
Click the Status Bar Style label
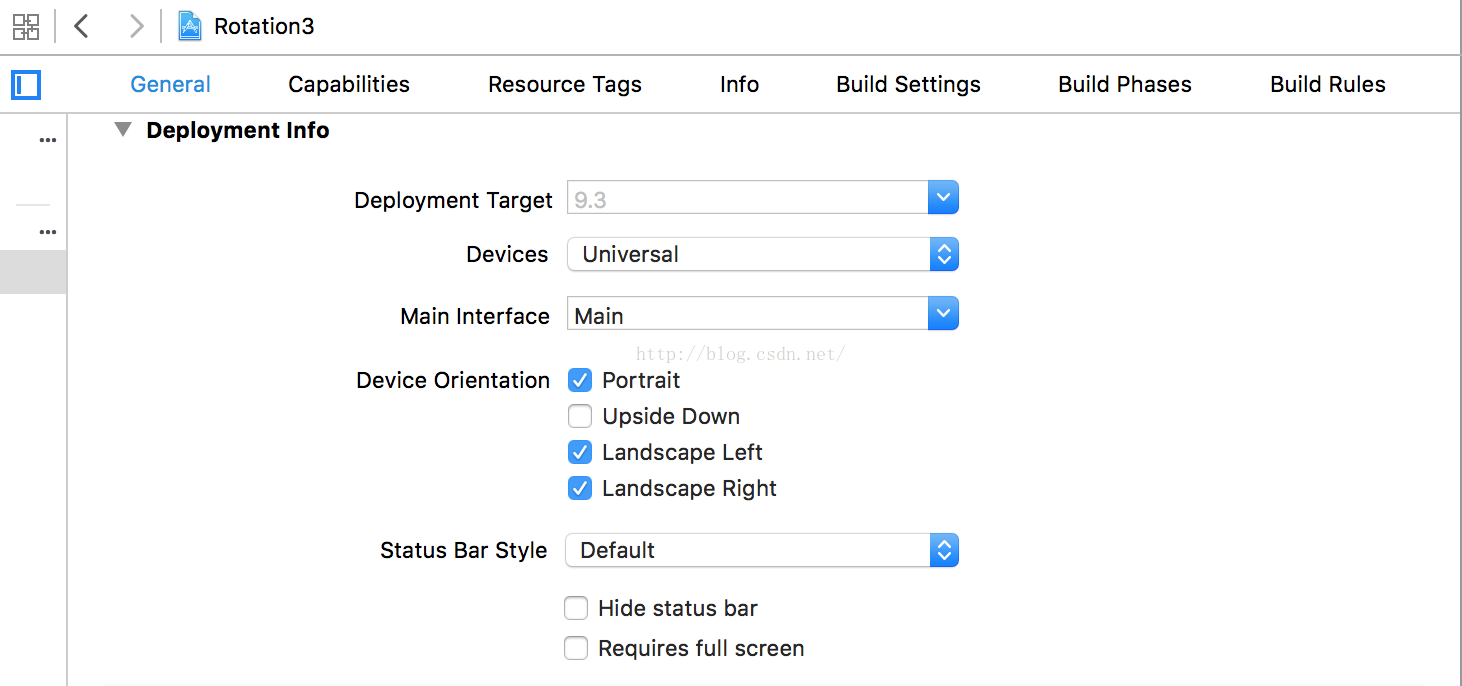point(464,550)
